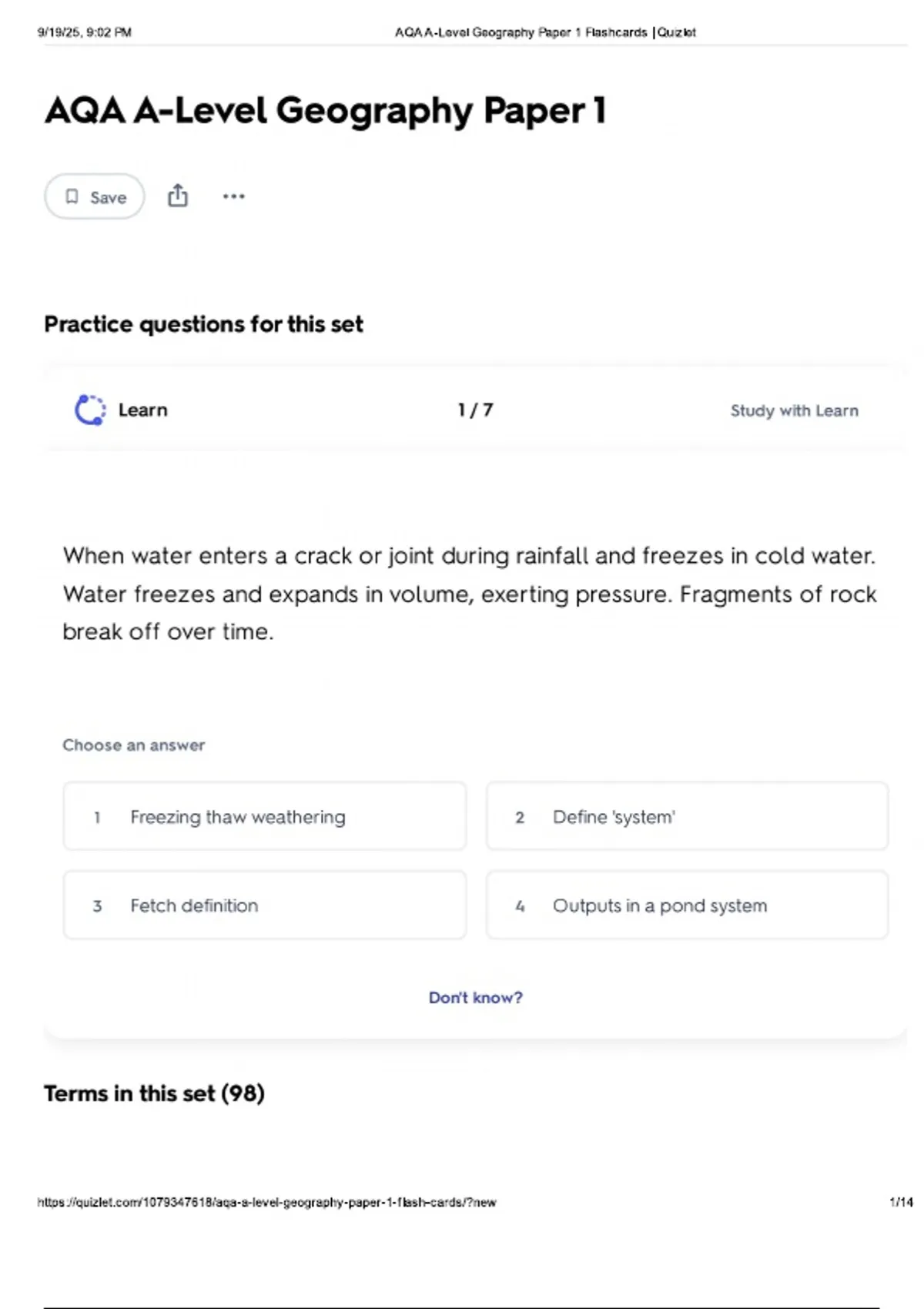
Task: Click the 1/14 page number in footer
Action: [x=901, y=1202]
